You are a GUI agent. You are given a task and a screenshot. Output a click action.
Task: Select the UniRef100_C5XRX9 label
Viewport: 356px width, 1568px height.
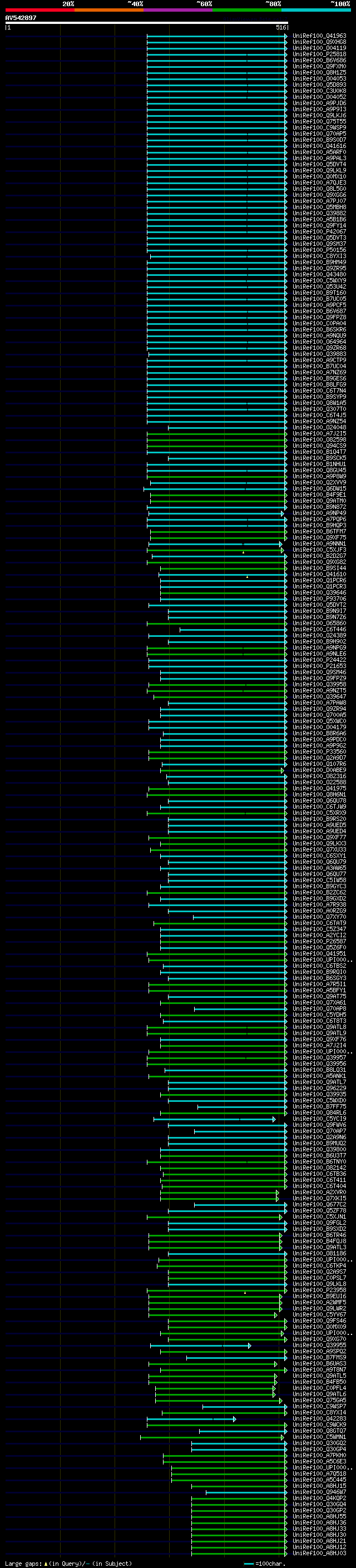tap(319, 813)
